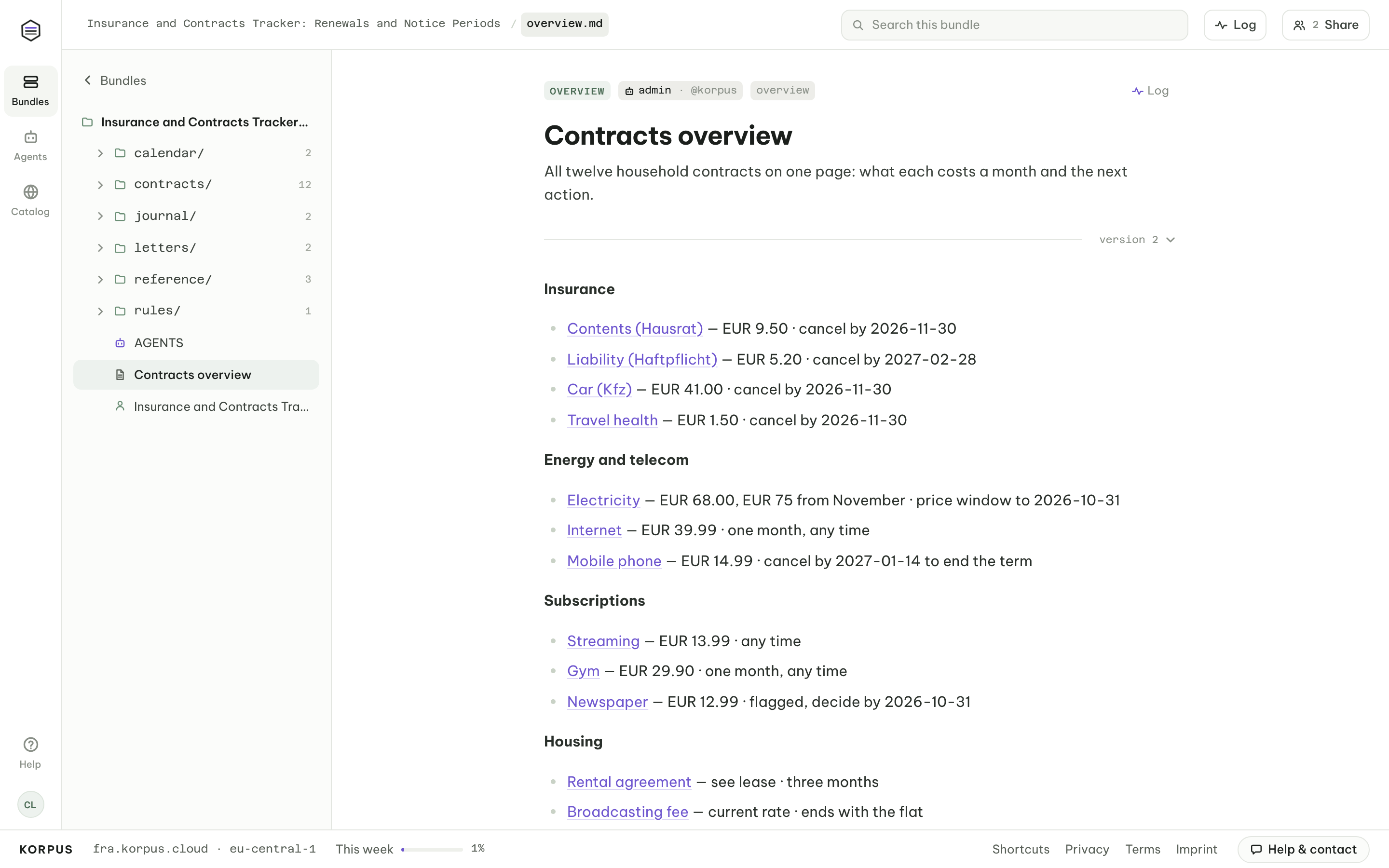Go back to Bundles list
This screenshot has width=1389, height=868.
coord(115,81)
